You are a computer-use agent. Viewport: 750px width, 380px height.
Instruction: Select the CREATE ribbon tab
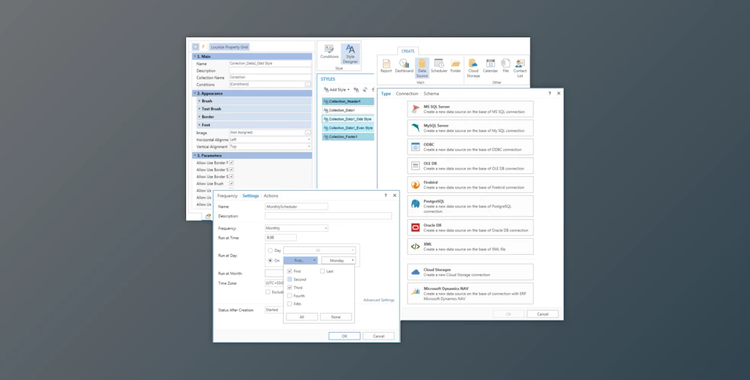click(x=408, y=51)
